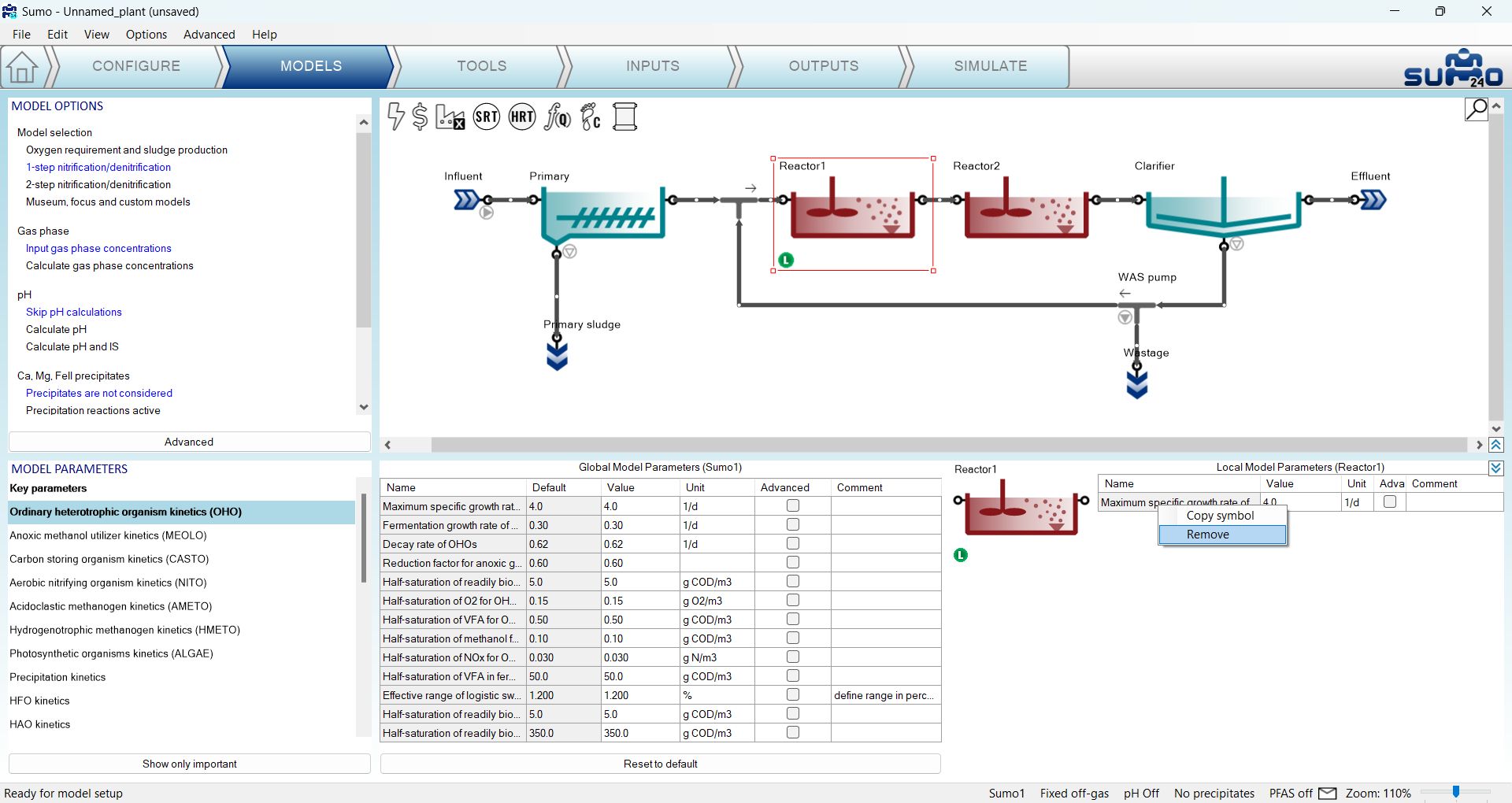Toggle Advanced for Maximum specific growth rate row
The image size is (1512, 803).
[793, 506]
